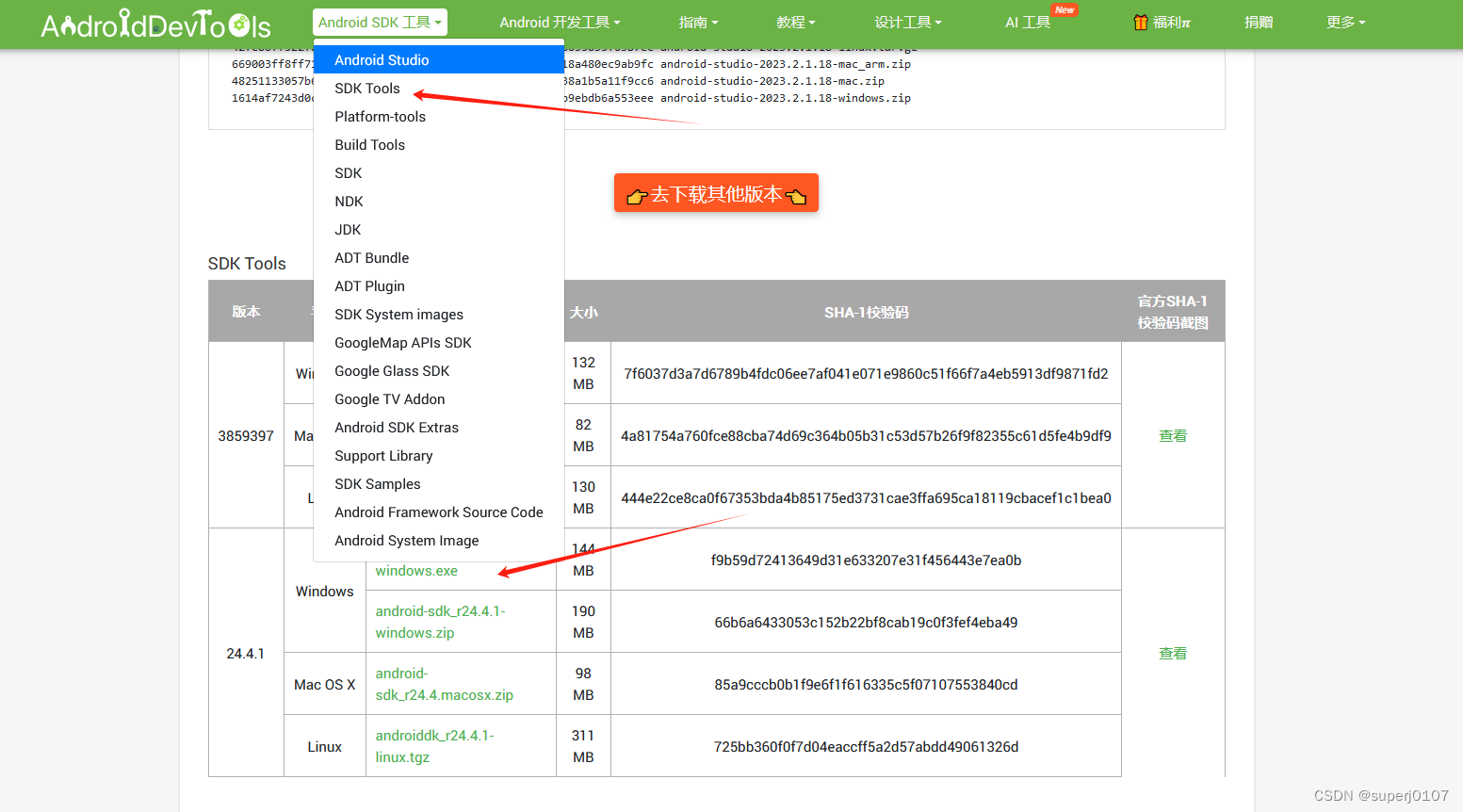Download android-sdk_r24.4.1-windows.zip
The height and width of the screenshot is (812, 1463).
440,622
